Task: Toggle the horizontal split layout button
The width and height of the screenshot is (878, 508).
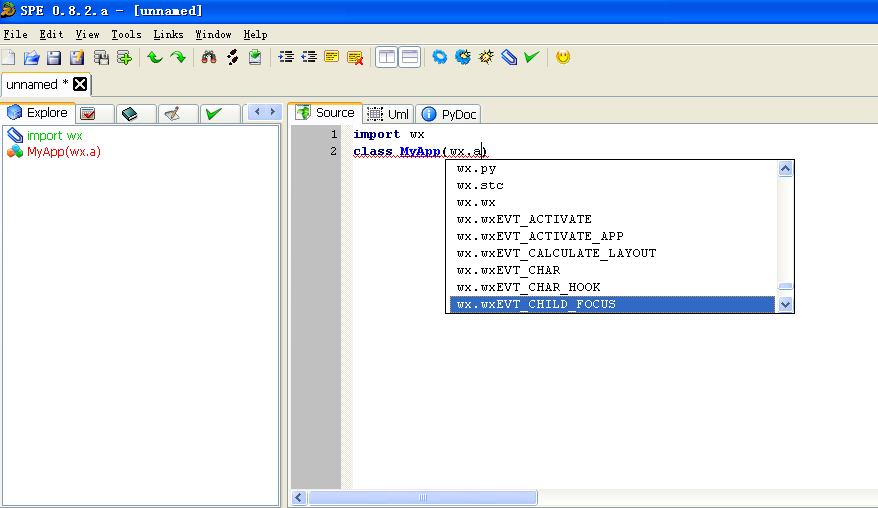Action: [410, 57]
